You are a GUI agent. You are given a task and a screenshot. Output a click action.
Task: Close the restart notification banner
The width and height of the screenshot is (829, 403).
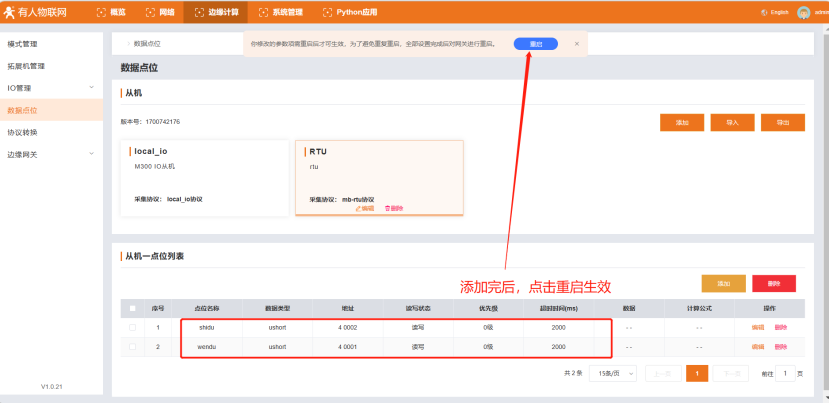[x=576, y=44]
